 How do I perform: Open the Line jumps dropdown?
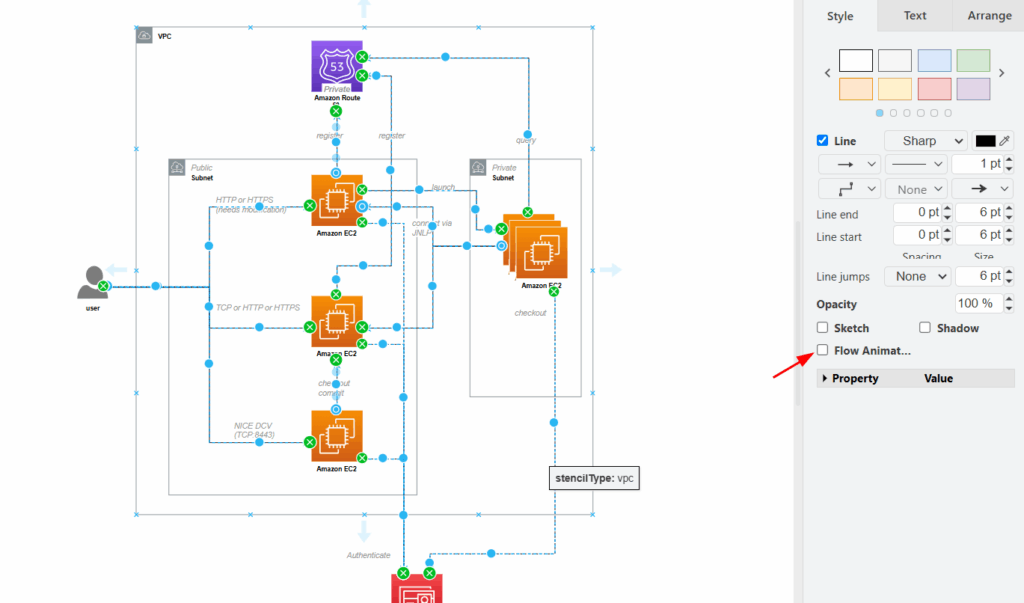click(917, 276)
